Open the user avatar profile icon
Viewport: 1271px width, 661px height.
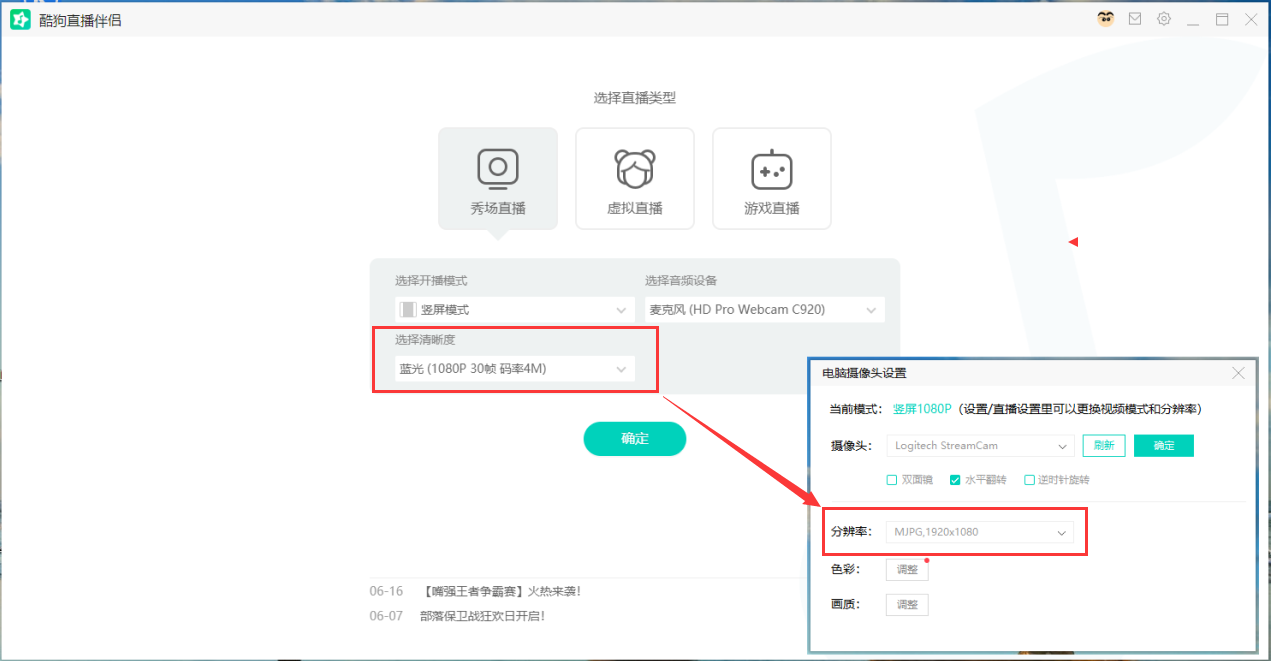(x=1105, y=19)
